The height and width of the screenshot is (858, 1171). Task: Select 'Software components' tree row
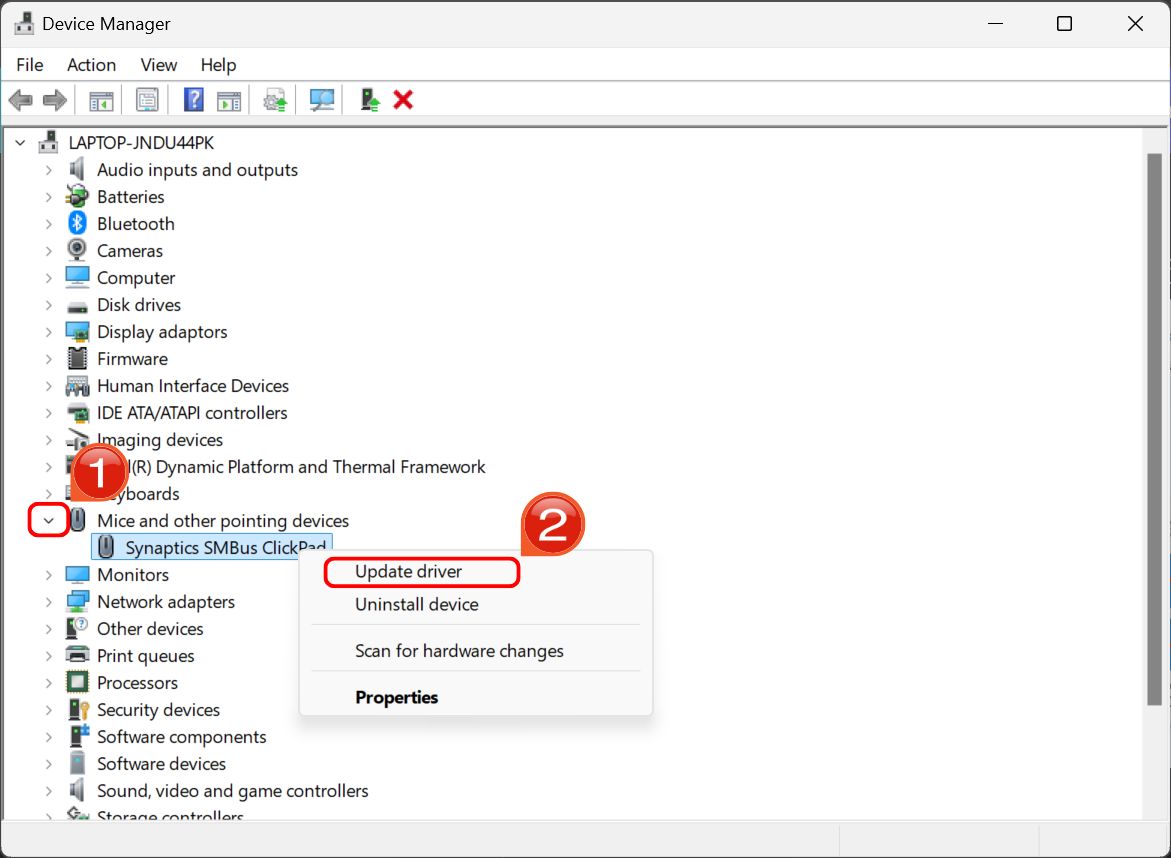coord(181,736)
